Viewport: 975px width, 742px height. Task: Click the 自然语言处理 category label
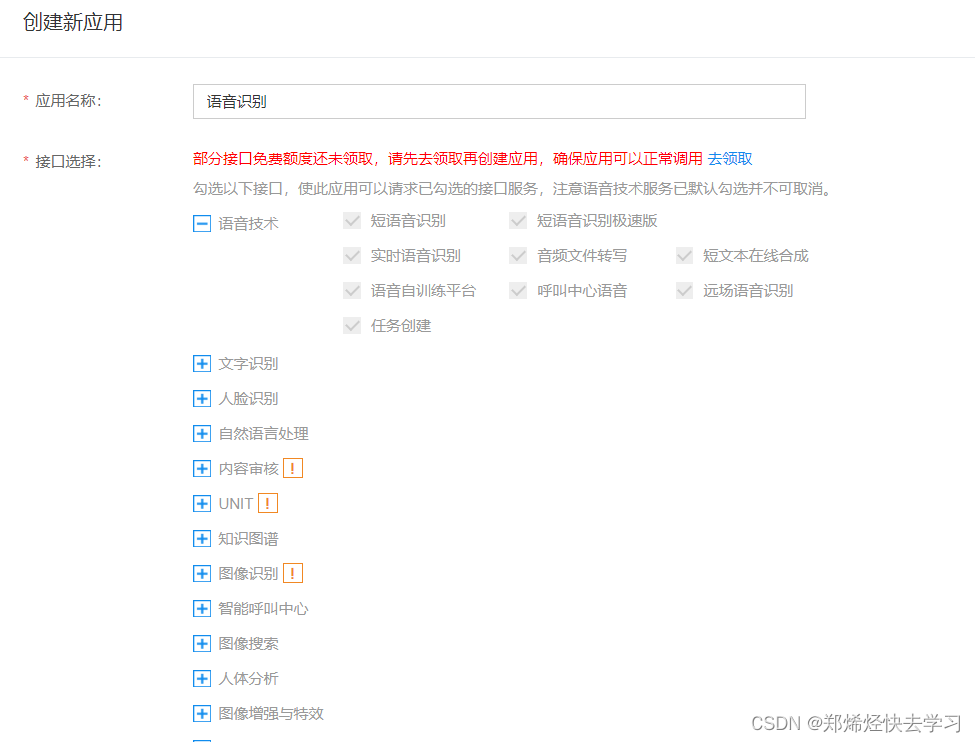[x=264, y=434]
